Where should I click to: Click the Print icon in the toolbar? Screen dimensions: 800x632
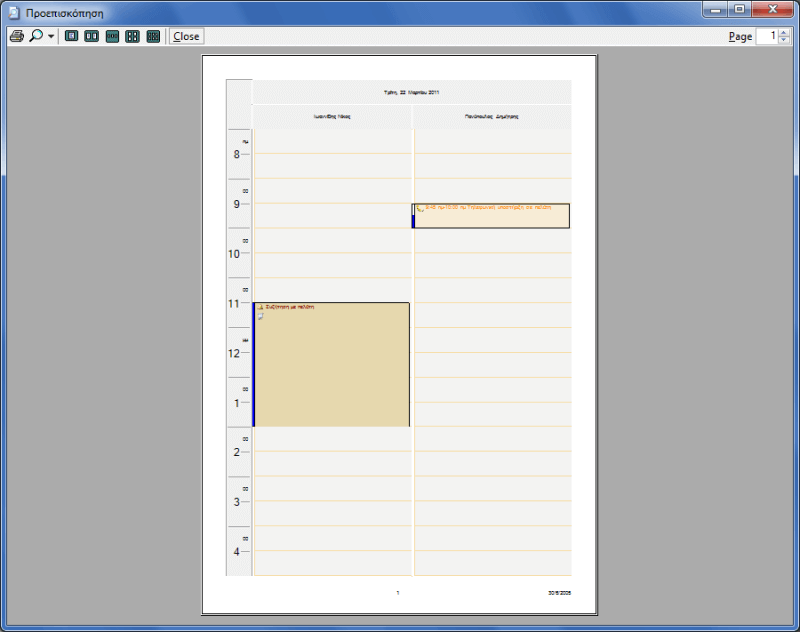(16, 36)
